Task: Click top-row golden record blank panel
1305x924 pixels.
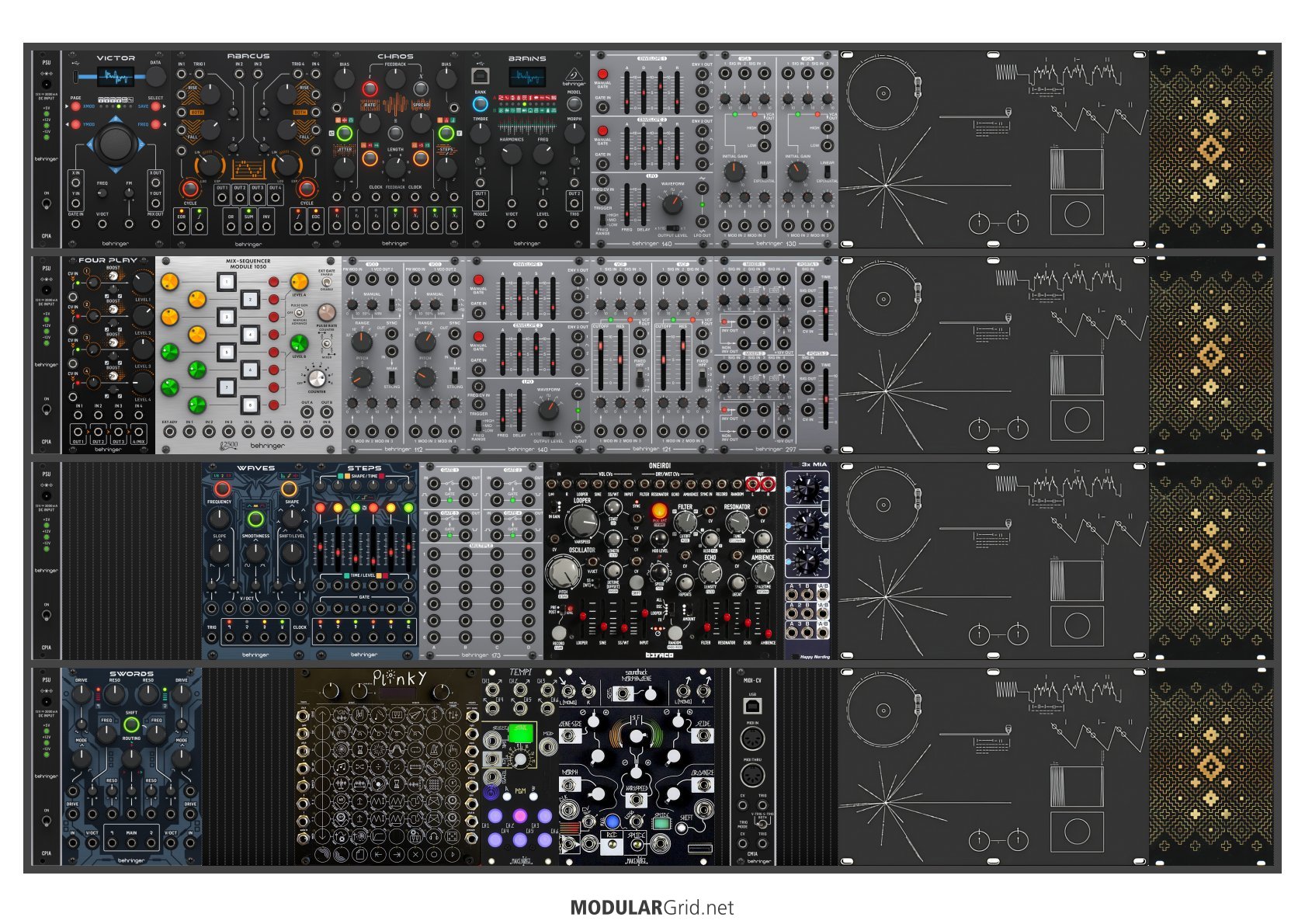Action: coord(993,149)
